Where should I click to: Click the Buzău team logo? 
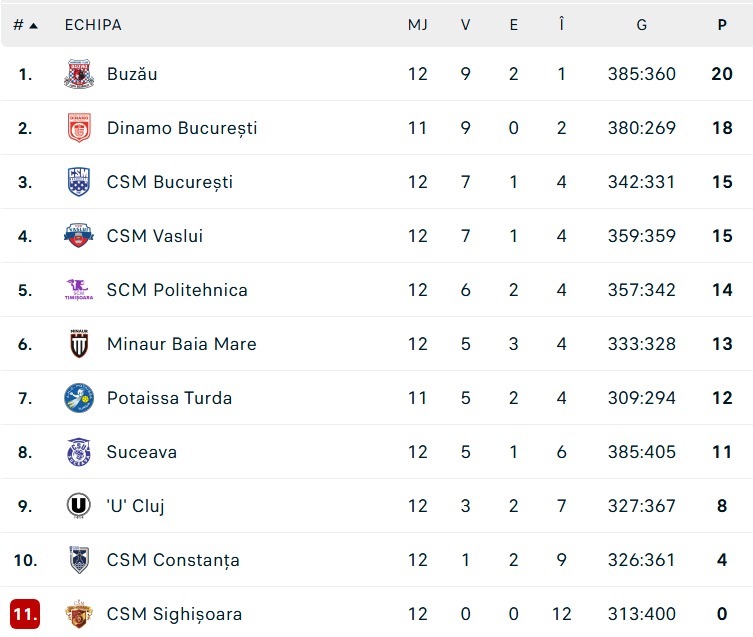point(79,74)
